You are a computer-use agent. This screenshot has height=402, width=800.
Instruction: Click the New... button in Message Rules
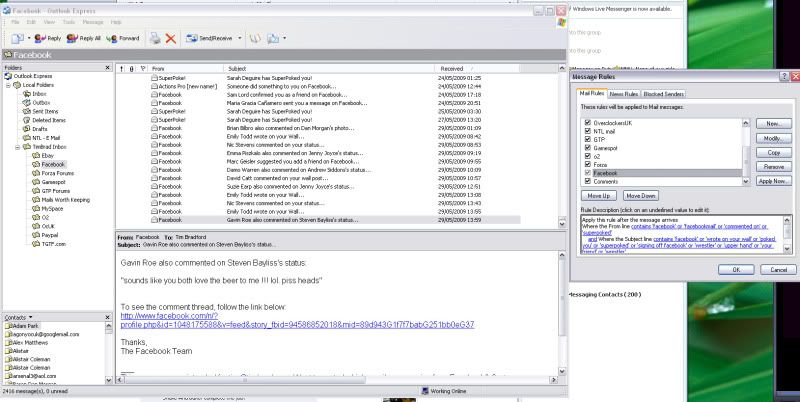coord(773,124)
